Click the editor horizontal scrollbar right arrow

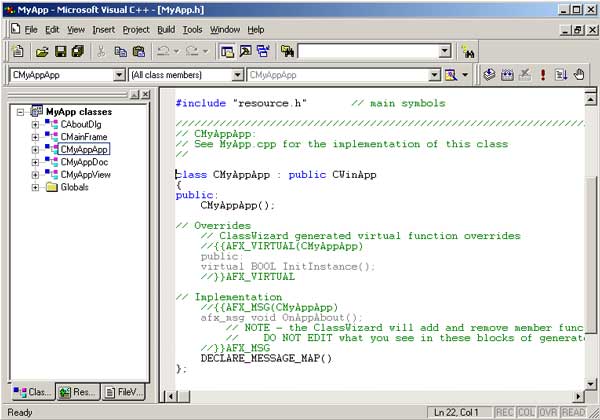point(579,397)
